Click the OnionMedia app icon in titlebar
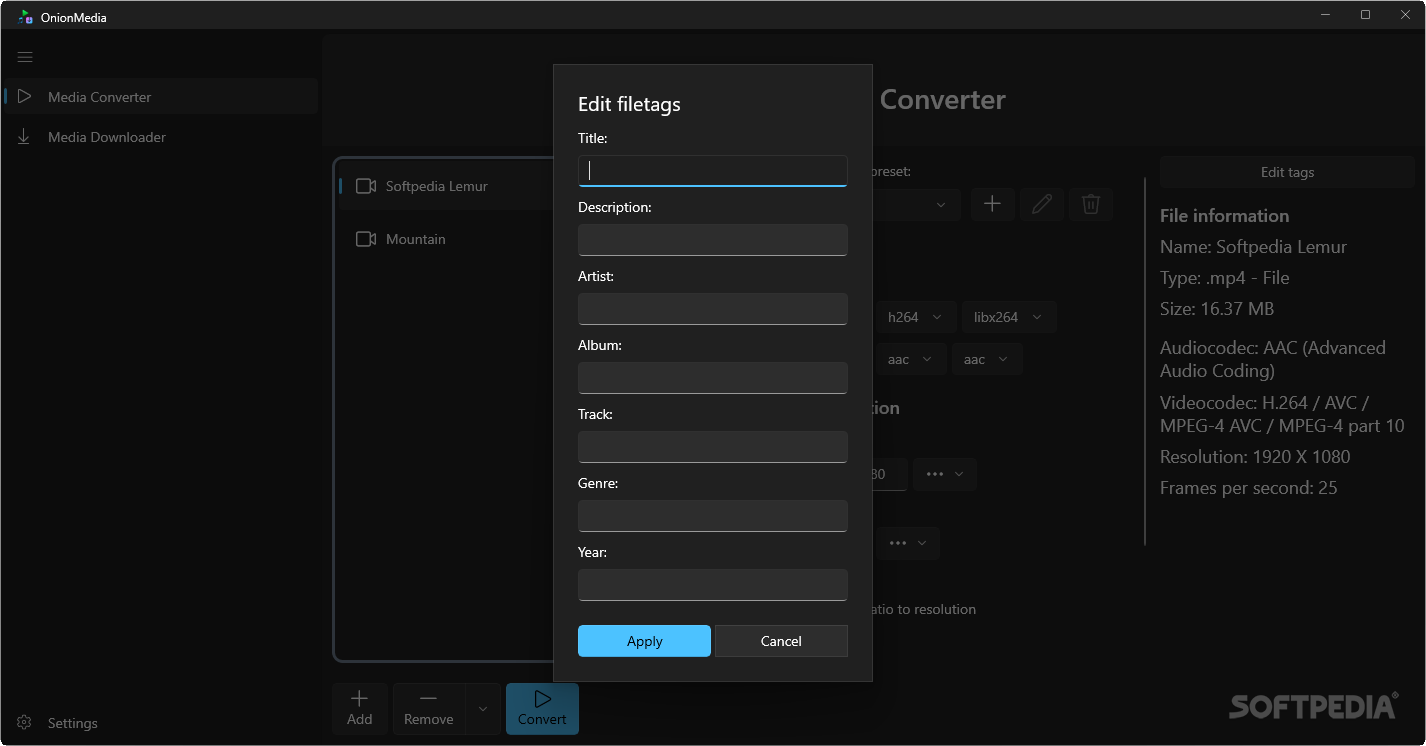 26,16
